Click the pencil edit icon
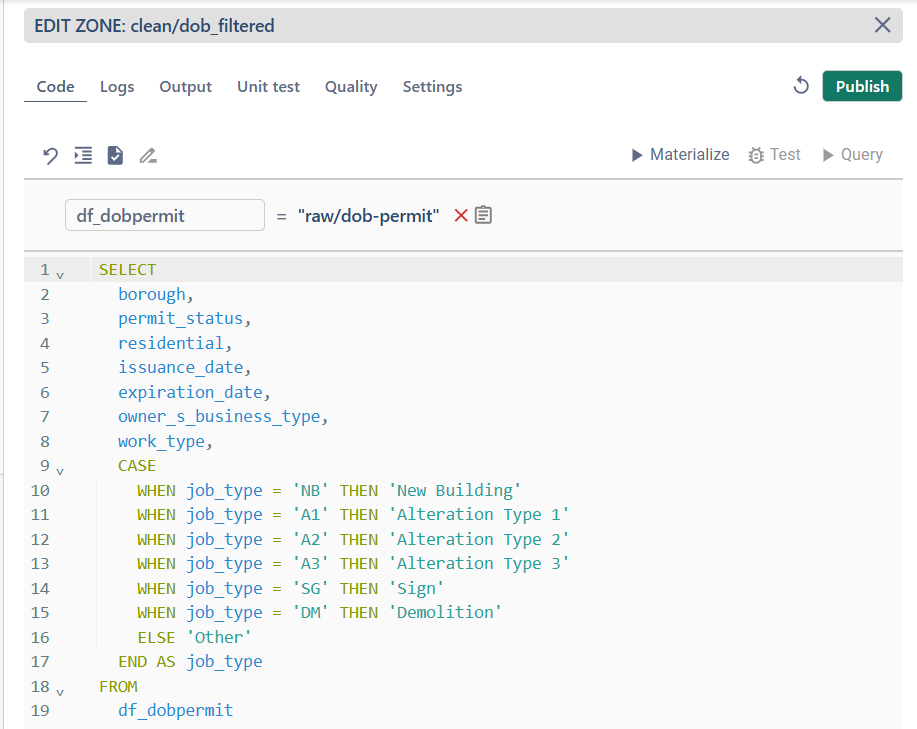 click(148, 156)
